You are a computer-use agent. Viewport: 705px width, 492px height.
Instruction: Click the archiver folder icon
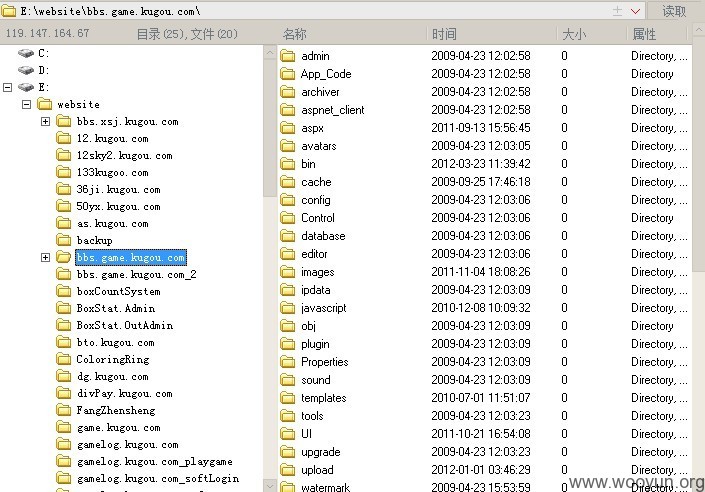tap(288, 92)
